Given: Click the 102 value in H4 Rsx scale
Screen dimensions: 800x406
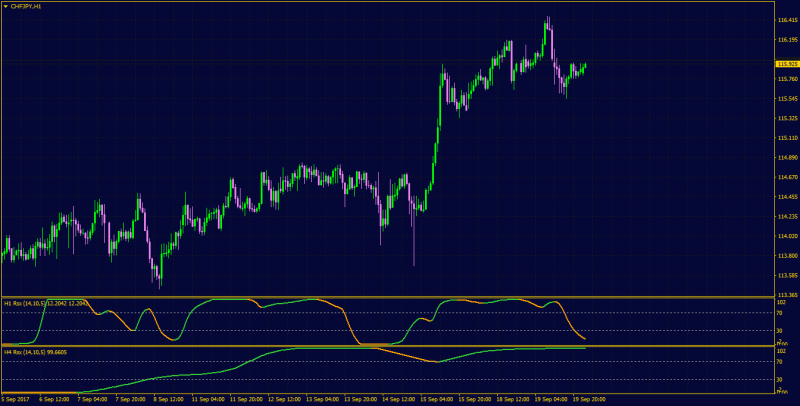Looking at the screenshot, I should pyautogui.click(x=782, y=351).
